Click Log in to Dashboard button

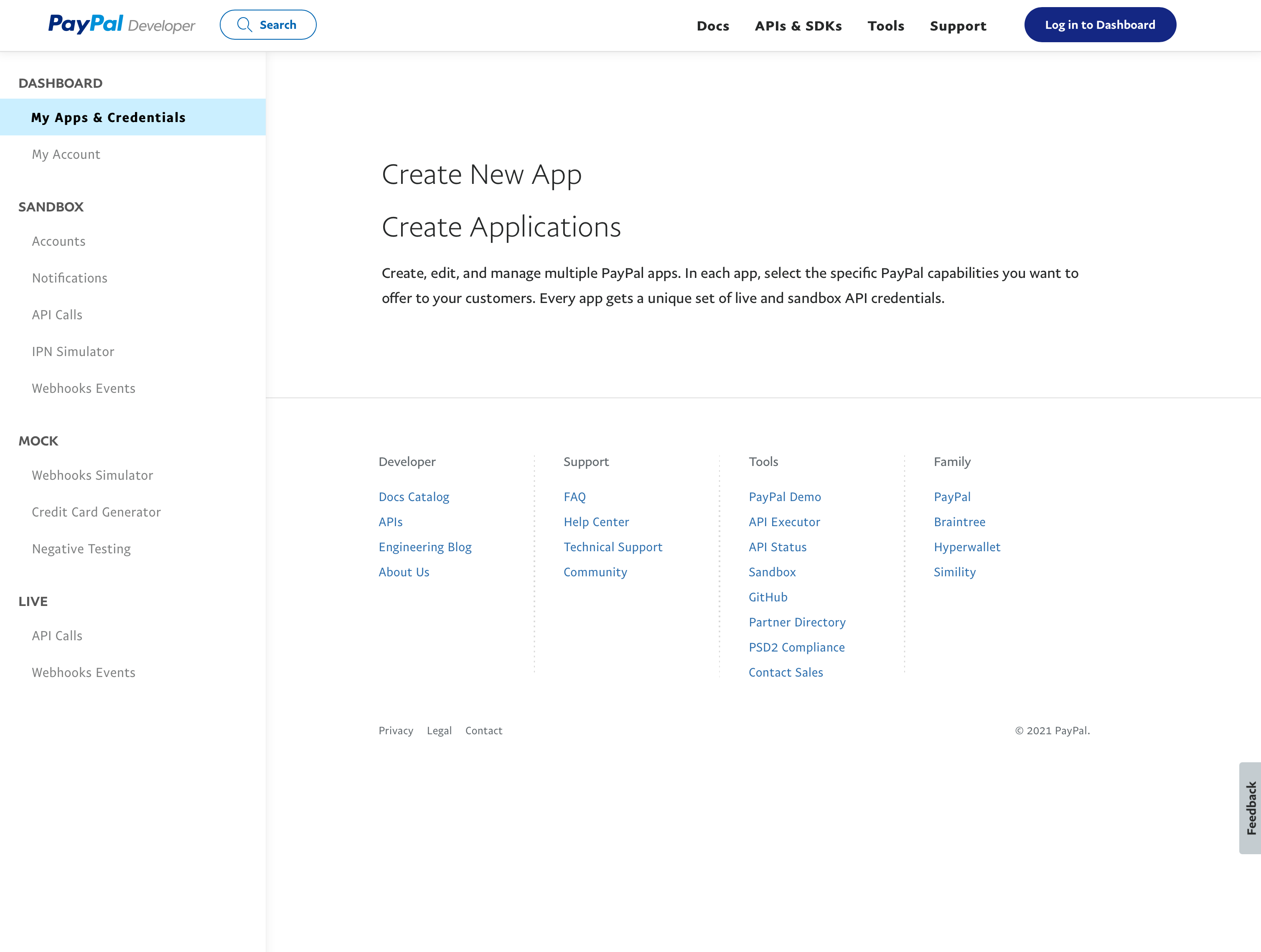(1100, 25)
